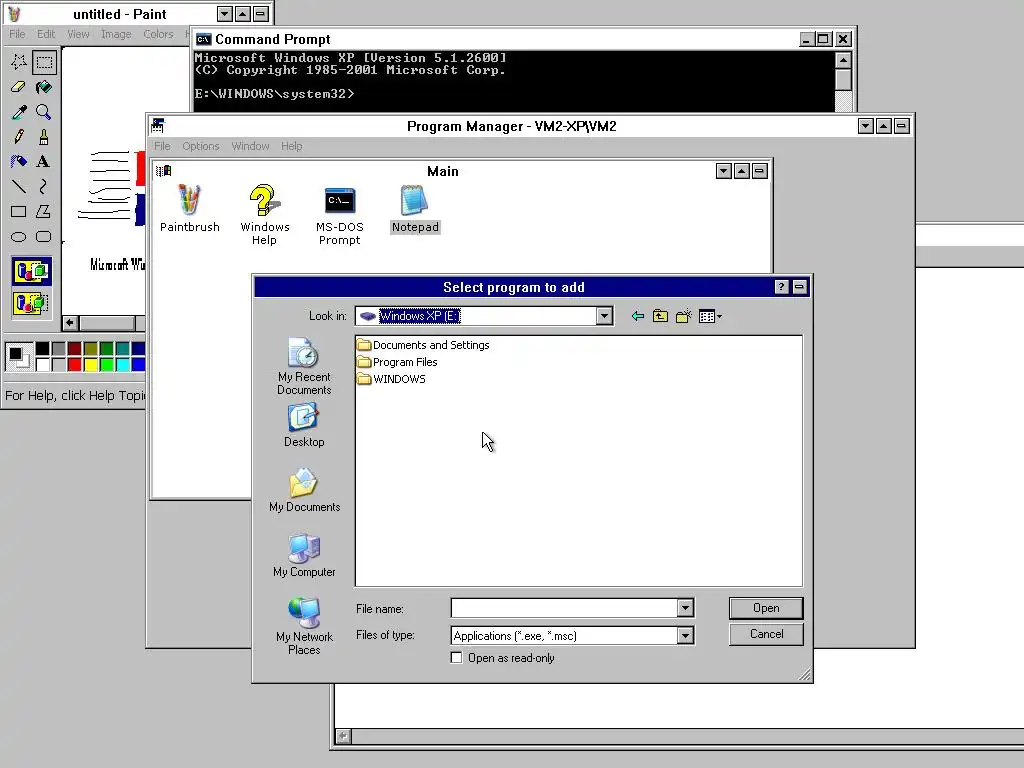Click the green Back arrow in dialog
1024x768 pixels.
click(x=637, y=317)
